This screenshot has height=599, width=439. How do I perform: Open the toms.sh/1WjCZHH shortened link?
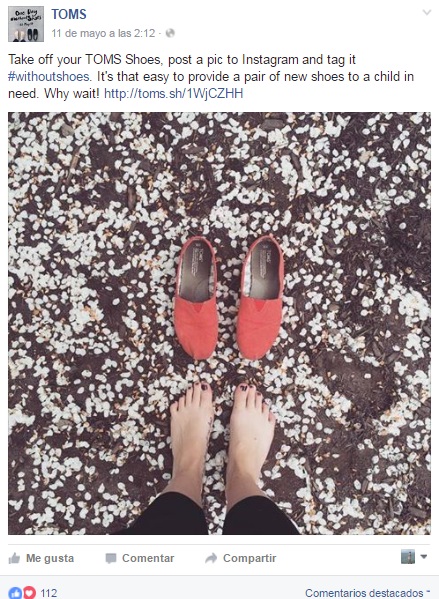[x=173, y=93]
